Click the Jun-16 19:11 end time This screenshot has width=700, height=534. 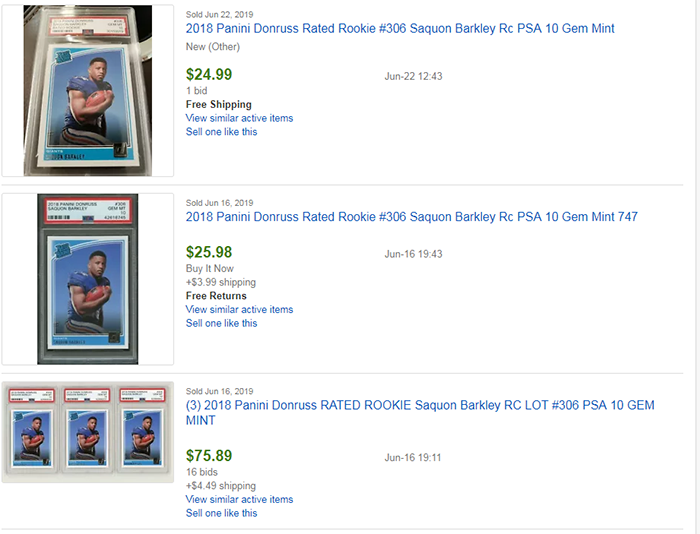click(x=413, y=458)
